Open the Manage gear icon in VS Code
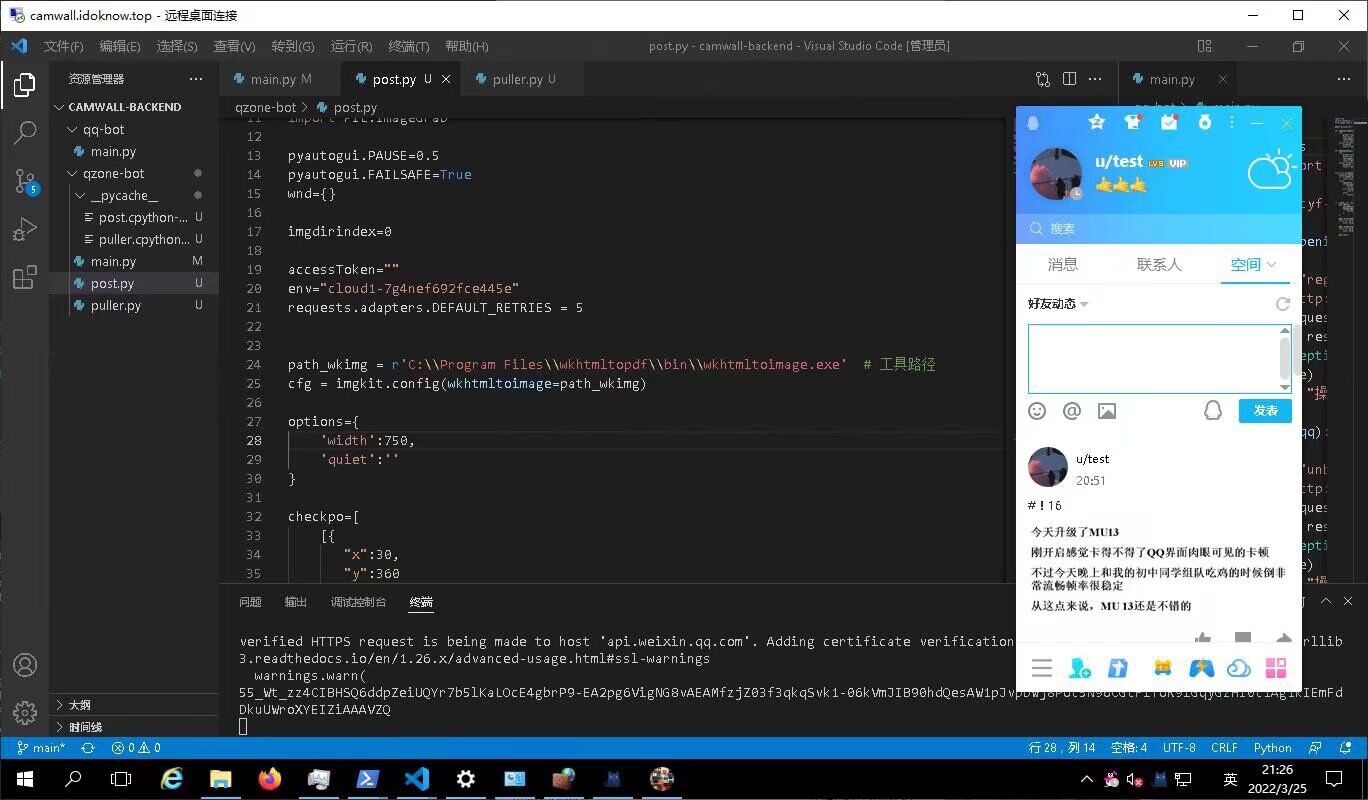This screenshot has width=1368, height=800. tap(25, 713)
